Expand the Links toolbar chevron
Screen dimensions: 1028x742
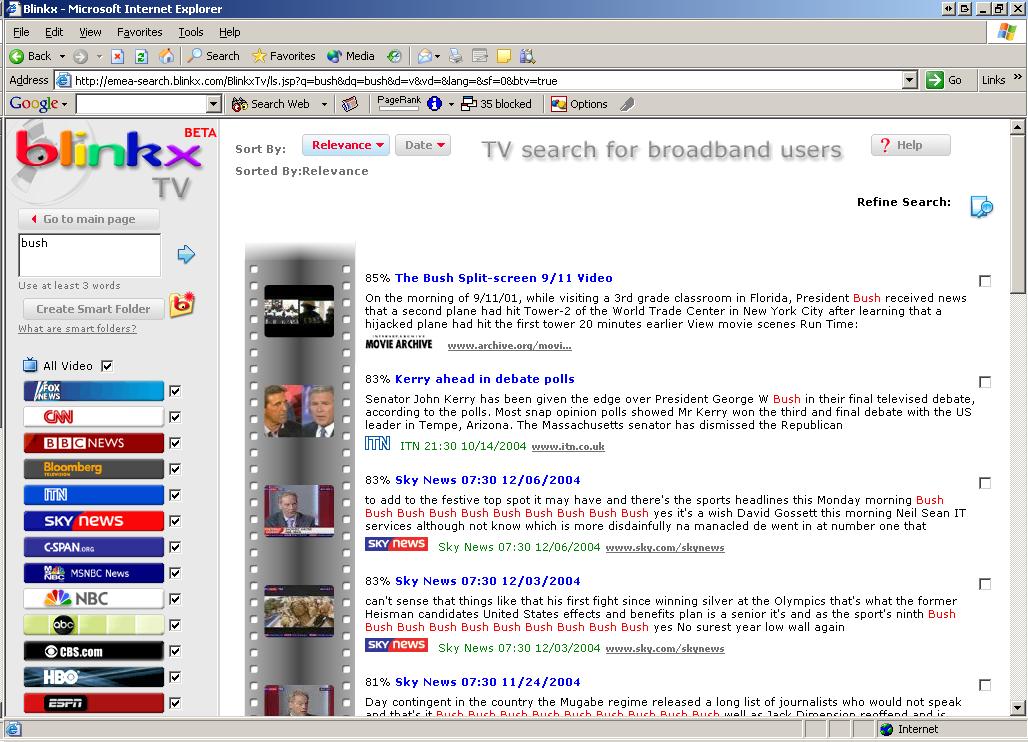pos(1018,77)
